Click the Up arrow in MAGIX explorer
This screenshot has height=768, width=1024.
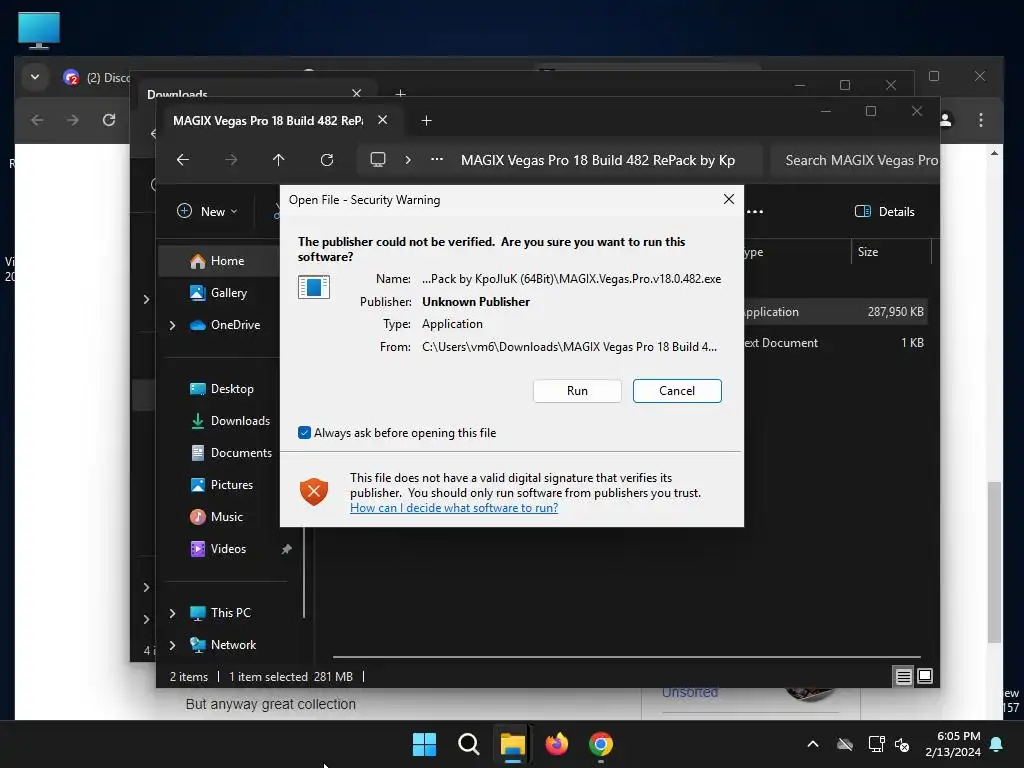[x=279, y=160]
